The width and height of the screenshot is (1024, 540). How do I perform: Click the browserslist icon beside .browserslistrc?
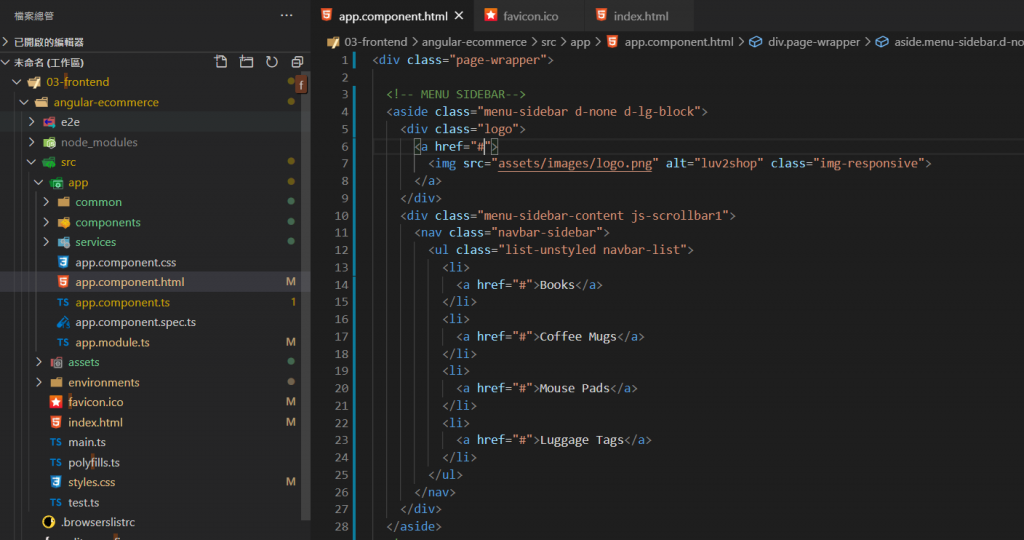[48, 522]
